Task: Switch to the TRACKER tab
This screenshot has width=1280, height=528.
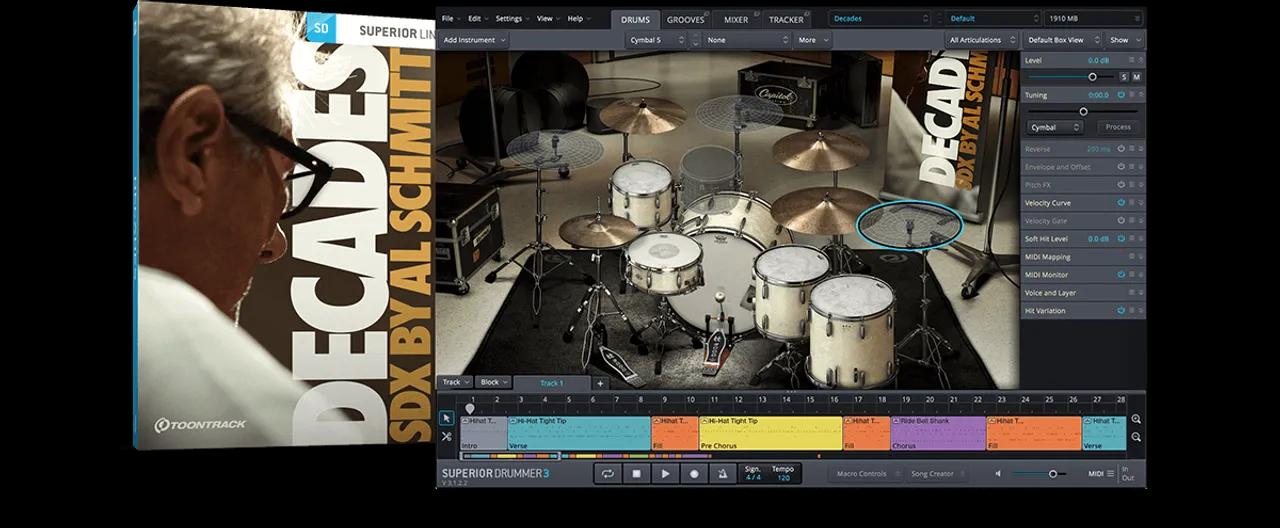Action: [788, 19]
